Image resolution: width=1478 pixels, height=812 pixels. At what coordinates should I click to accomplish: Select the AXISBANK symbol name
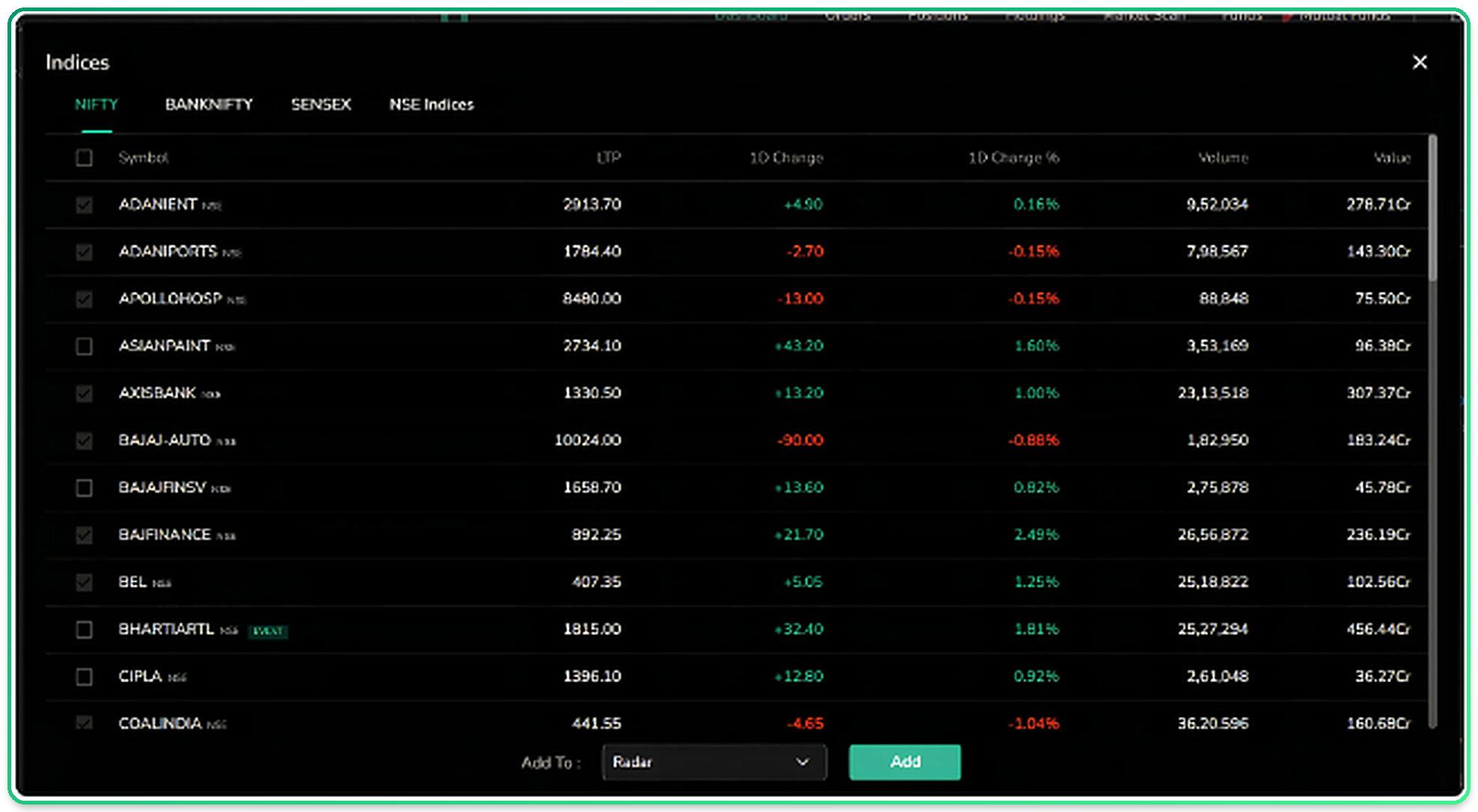click(157, 393)
